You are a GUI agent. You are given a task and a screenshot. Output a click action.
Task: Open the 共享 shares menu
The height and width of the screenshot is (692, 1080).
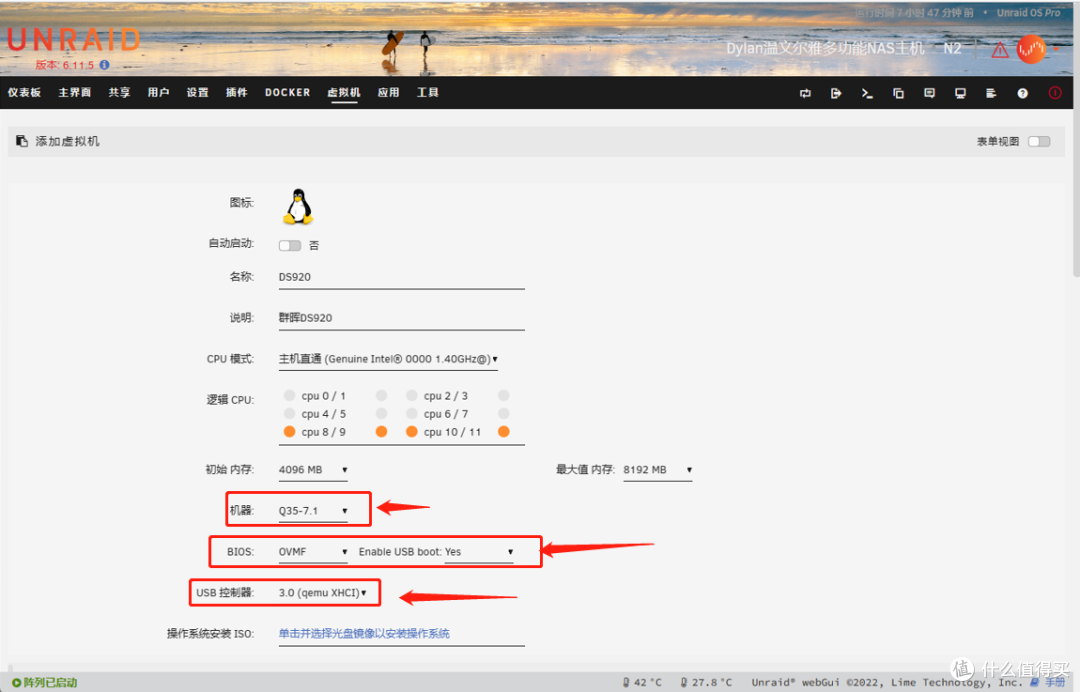(x=119, y=92)
